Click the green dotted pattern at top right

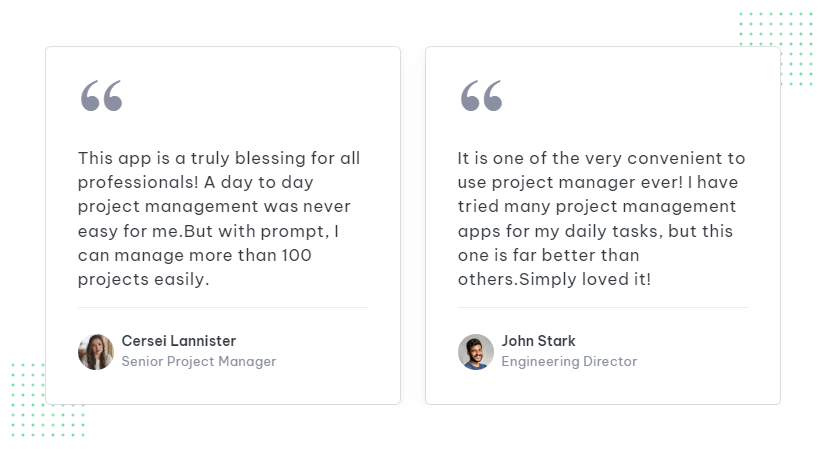[776, 48]
